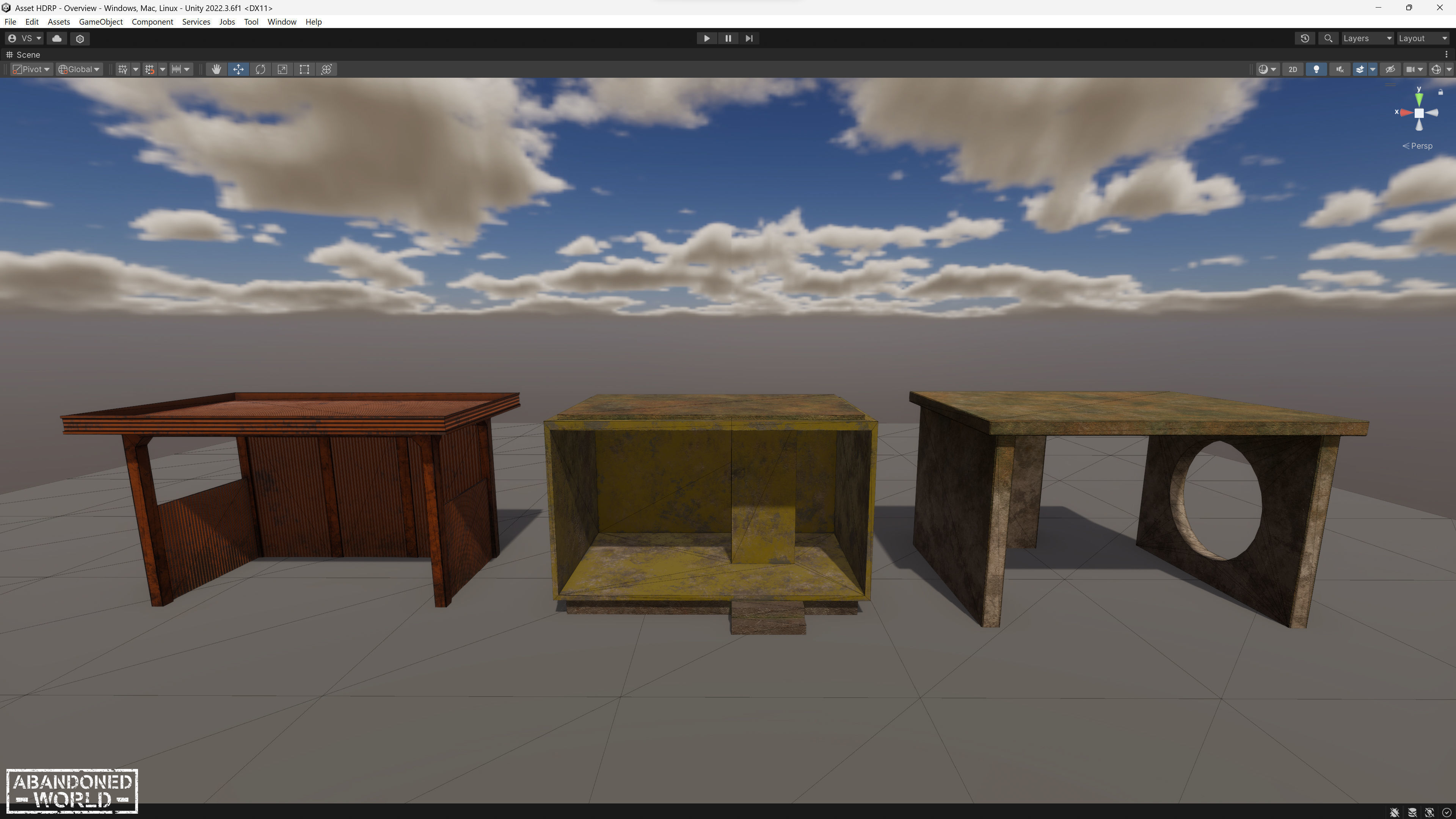Click the green Y axis gizmo cone
The width and height of the screenshot is (1456, 819).
tap(1419, 99)
